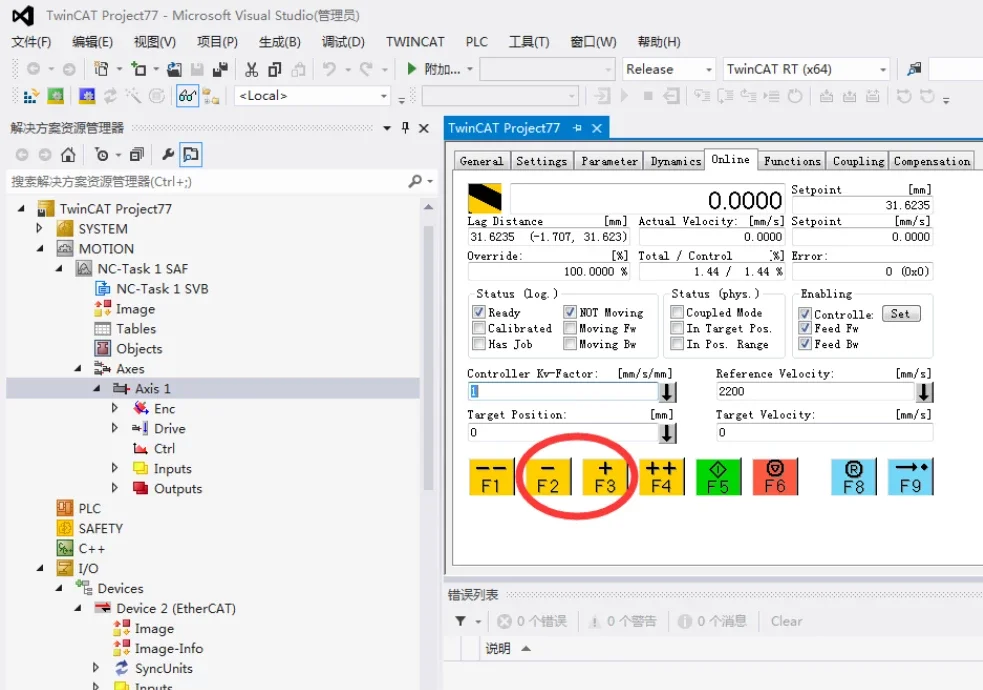The height and width of the screenshot is (690, 983).
Task: Open the Release configuration dropdown
Action: [x=668, y=69]
